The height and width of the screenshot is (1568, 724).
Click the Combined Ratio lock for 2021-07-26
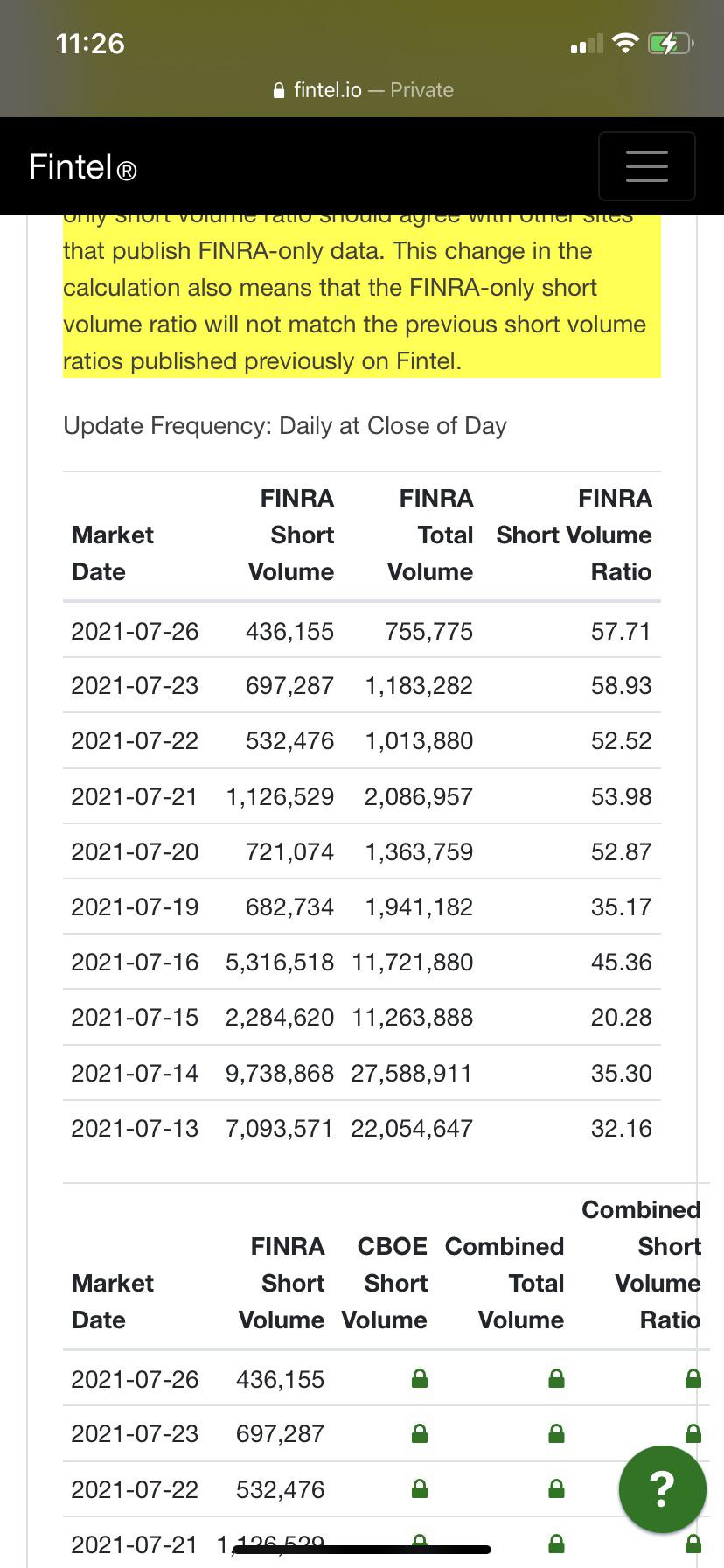click(x=693, y=1379)
